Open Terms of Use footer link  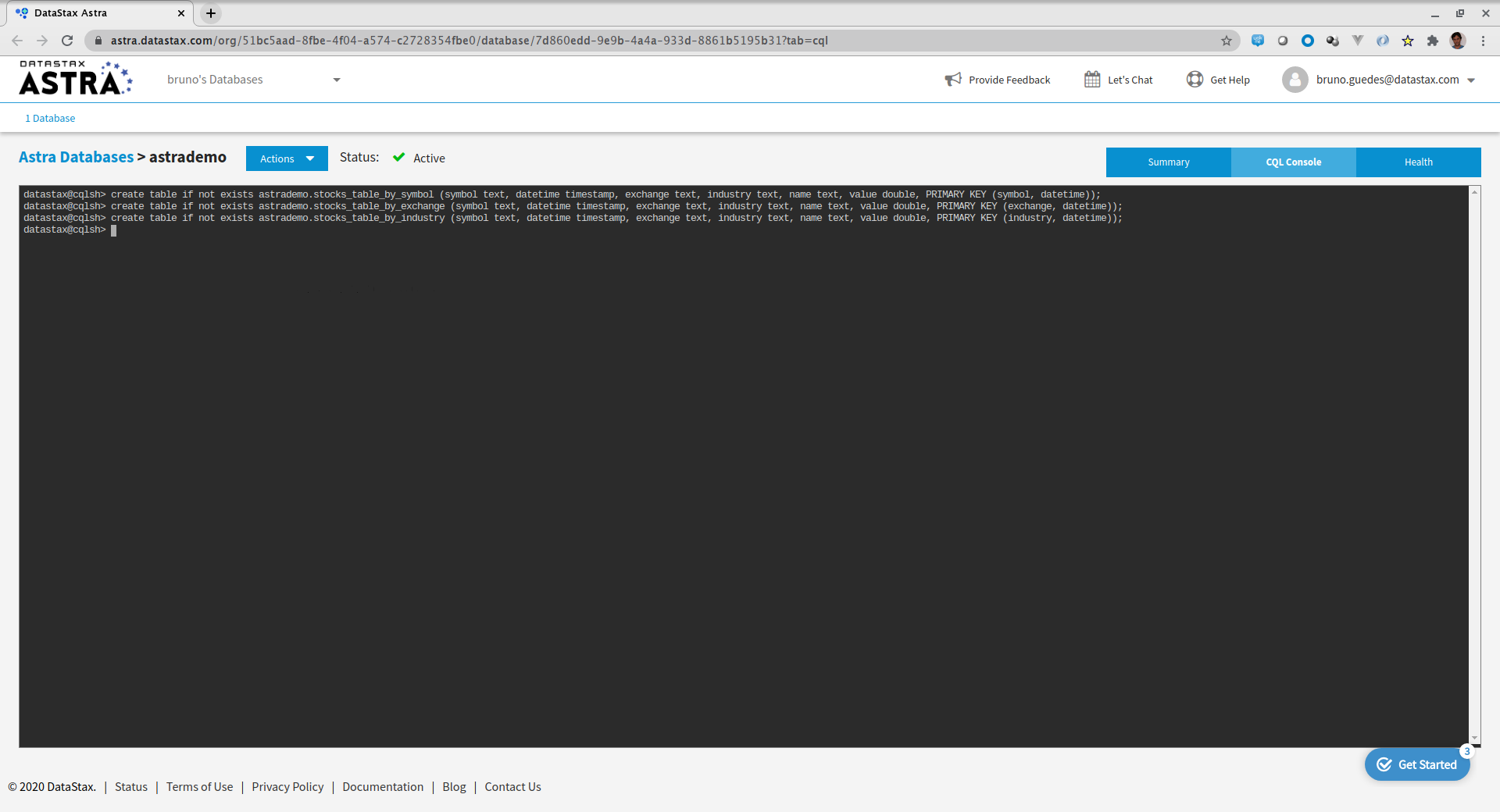point(199,787)
